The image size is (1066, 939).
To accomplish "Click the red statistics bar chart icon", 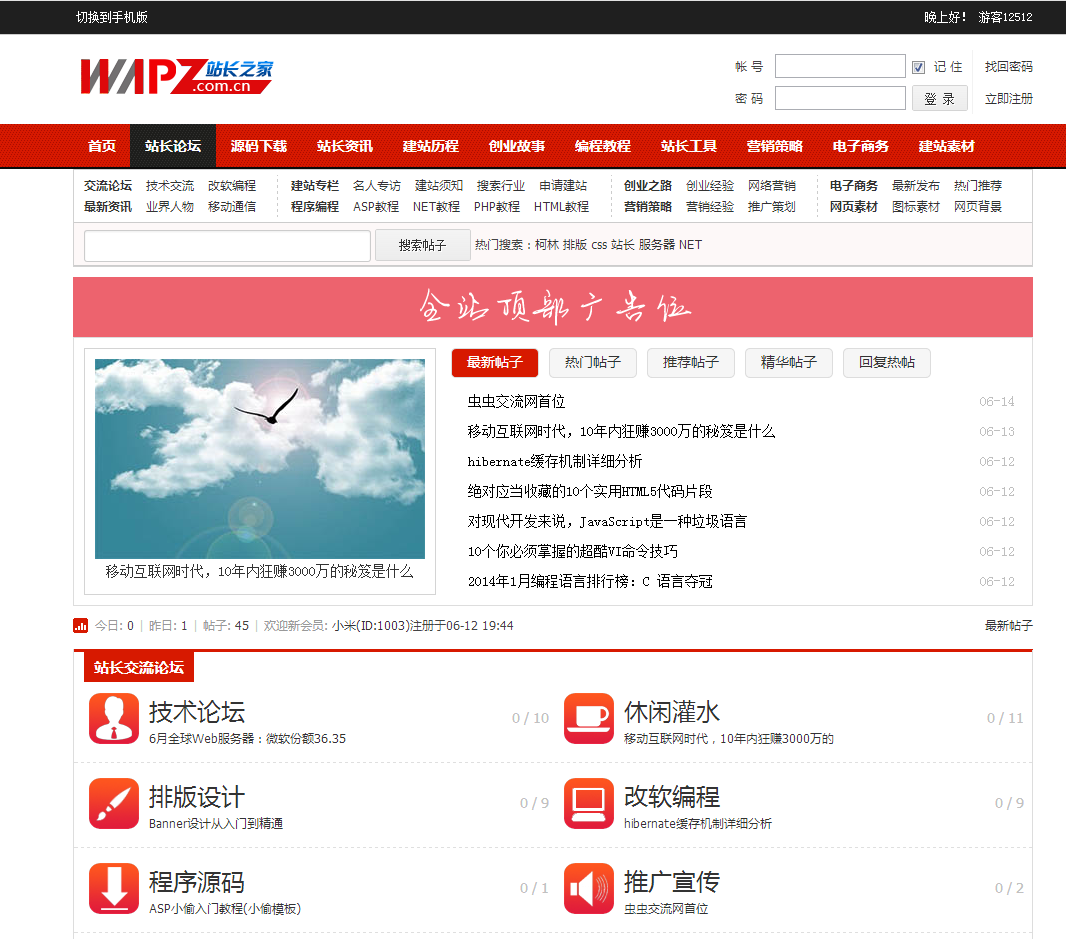I will click(81, 626).
